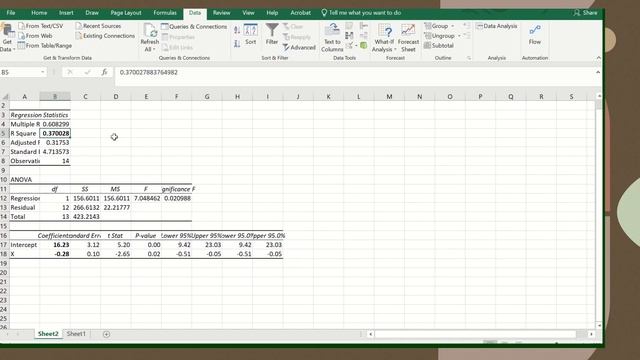Expand the Name Box dropdown
The width and height of the screenshot is (640, 360).
coord(42,73)
